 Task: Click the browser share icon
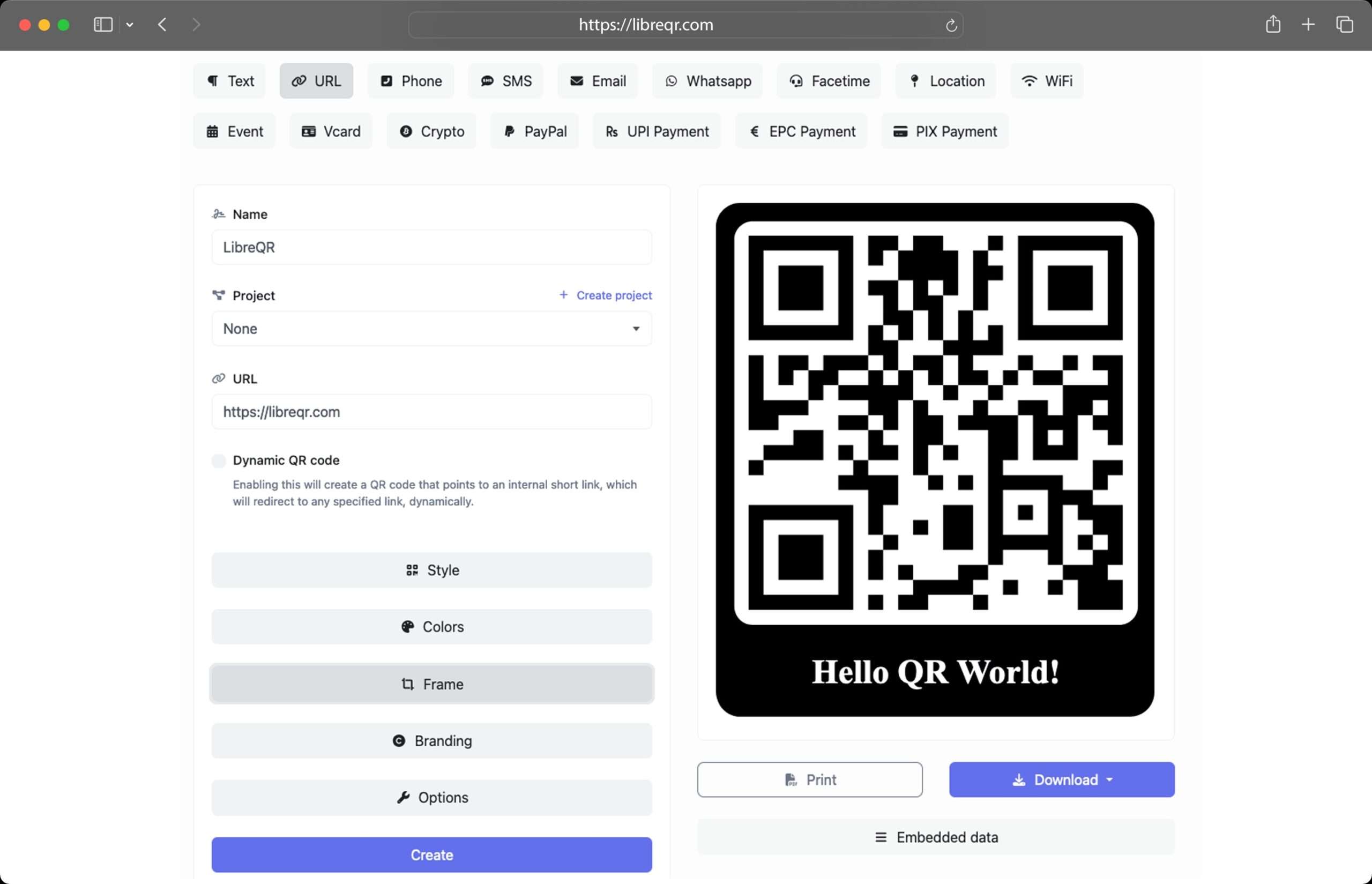pyautogui.click(x=1273, y=24)
